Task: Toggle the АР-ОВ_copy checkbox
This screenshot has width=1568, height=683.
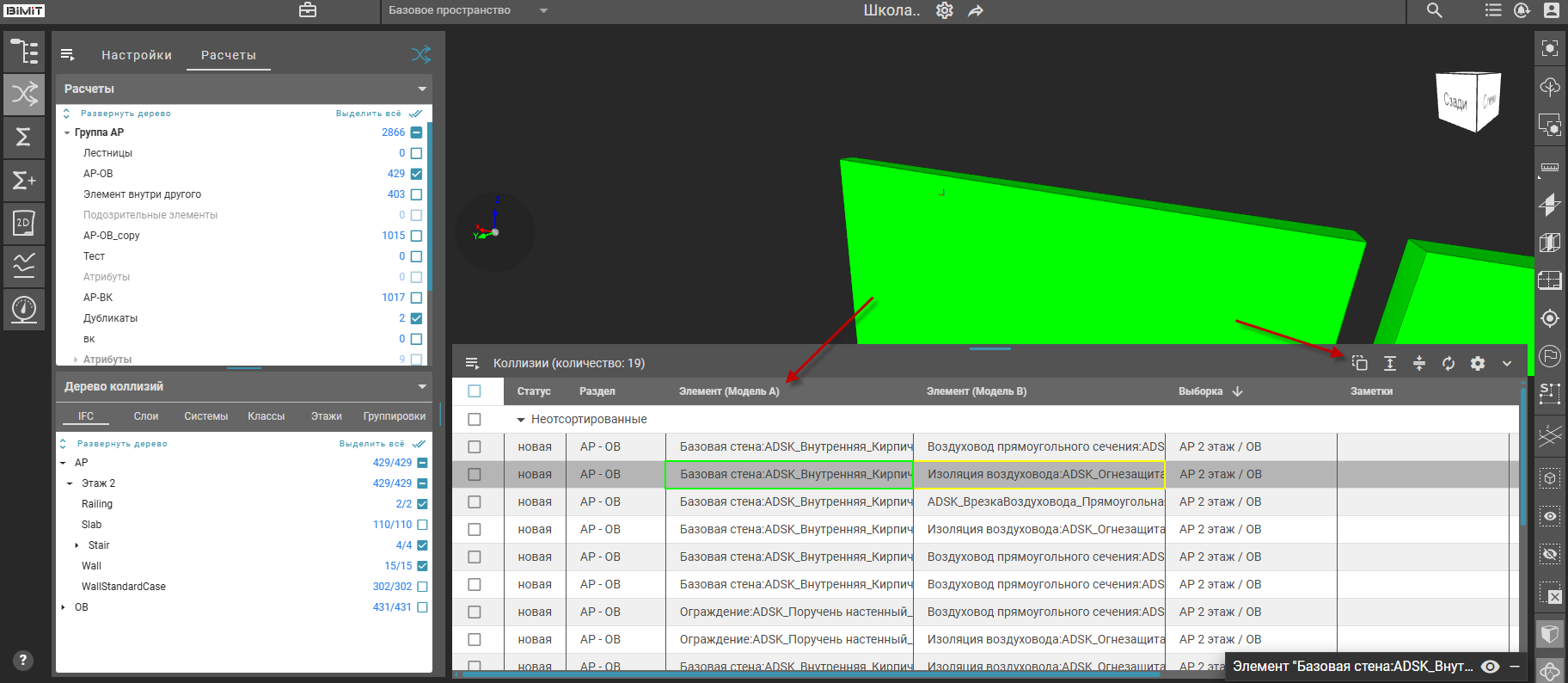Action: pos(416,236)
